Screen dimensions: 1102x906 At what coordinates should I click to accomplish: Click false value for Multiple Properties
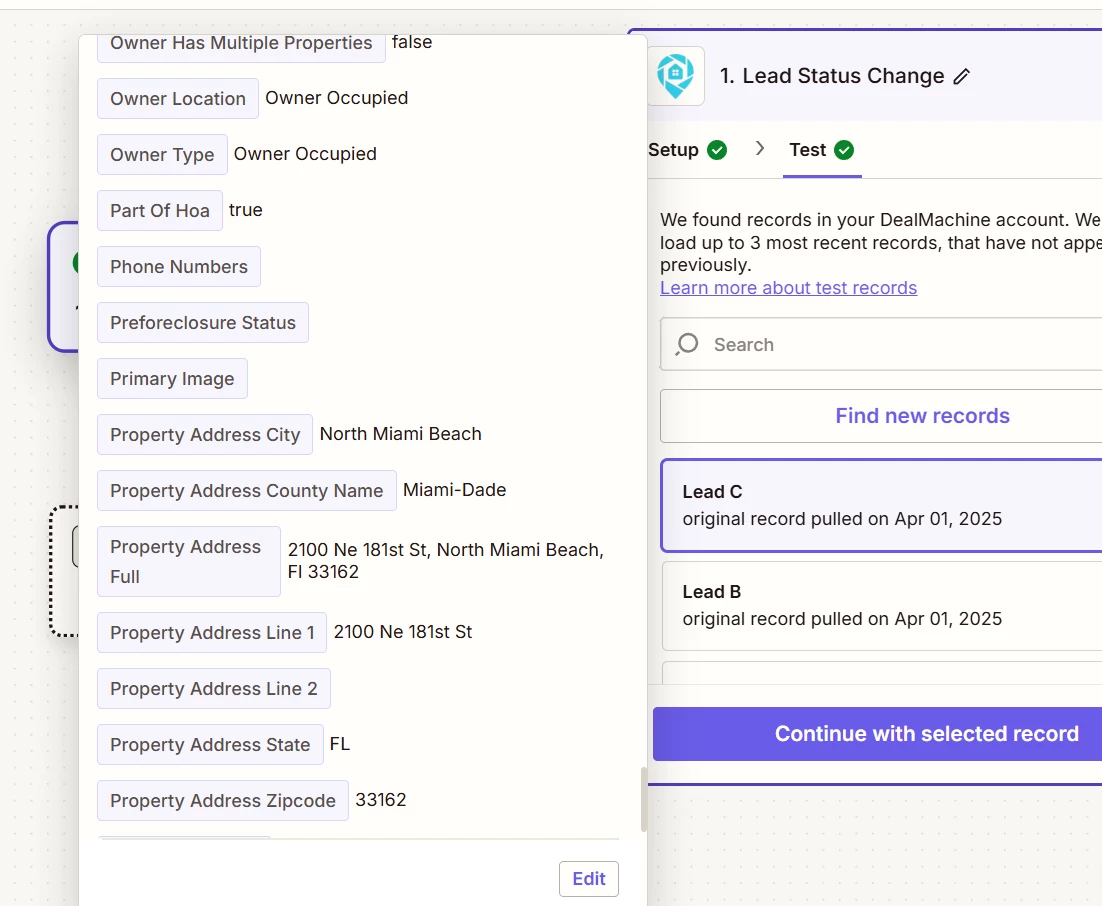(412, 42)
